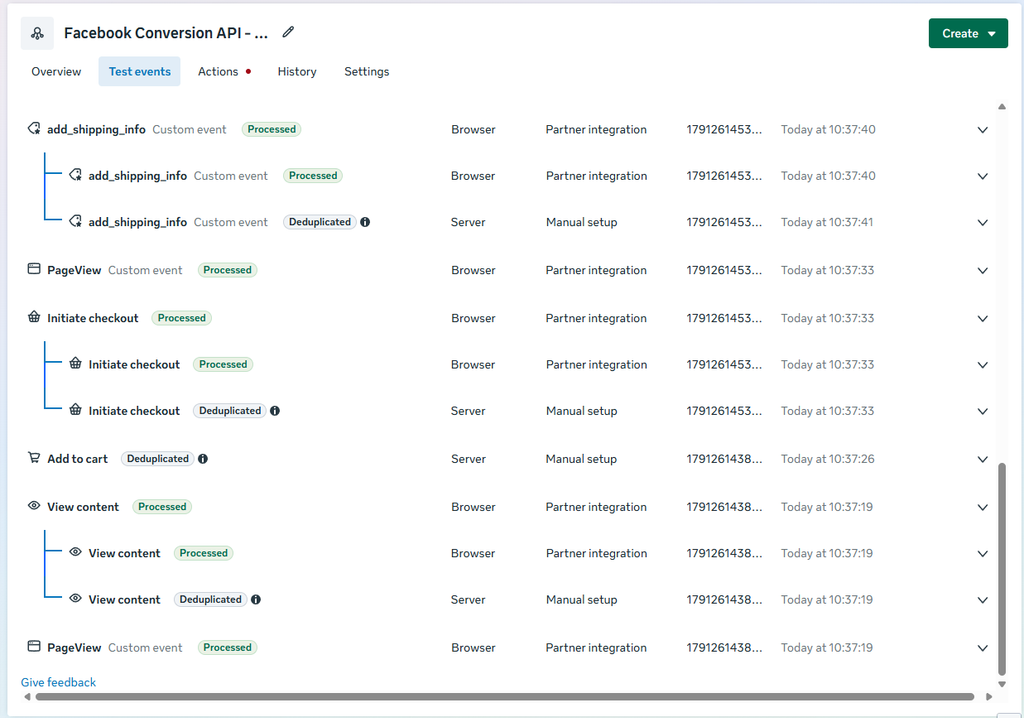Click cursor icon of nested Browser add_shipping_info row
This screenshot has height=718, width=1024.
tap(76, 175)
